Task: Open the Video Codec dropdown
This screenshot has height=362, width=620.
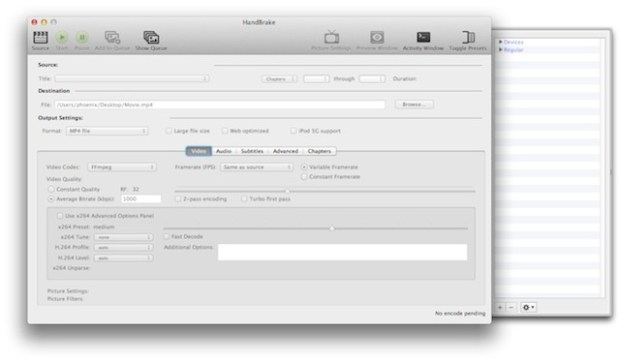Action: (x=122, y=167)
